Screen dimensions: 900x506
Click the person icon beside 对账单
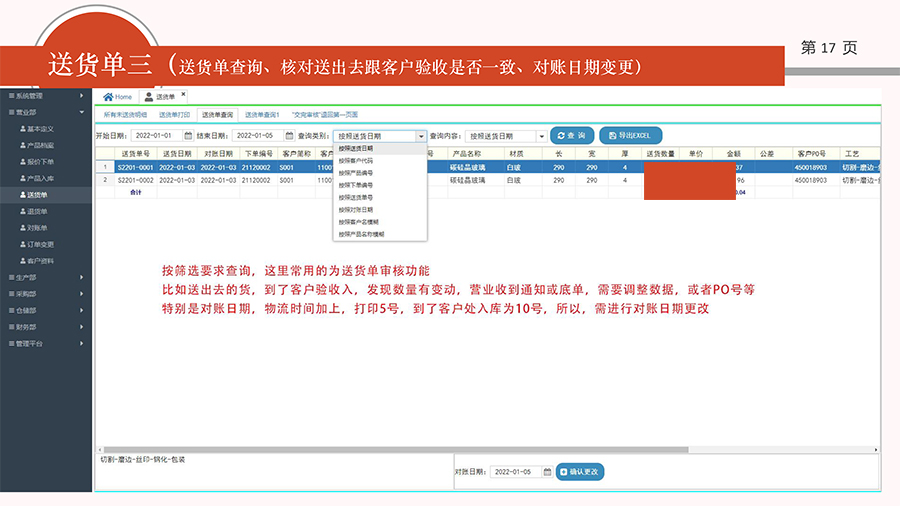click(23, 228)
